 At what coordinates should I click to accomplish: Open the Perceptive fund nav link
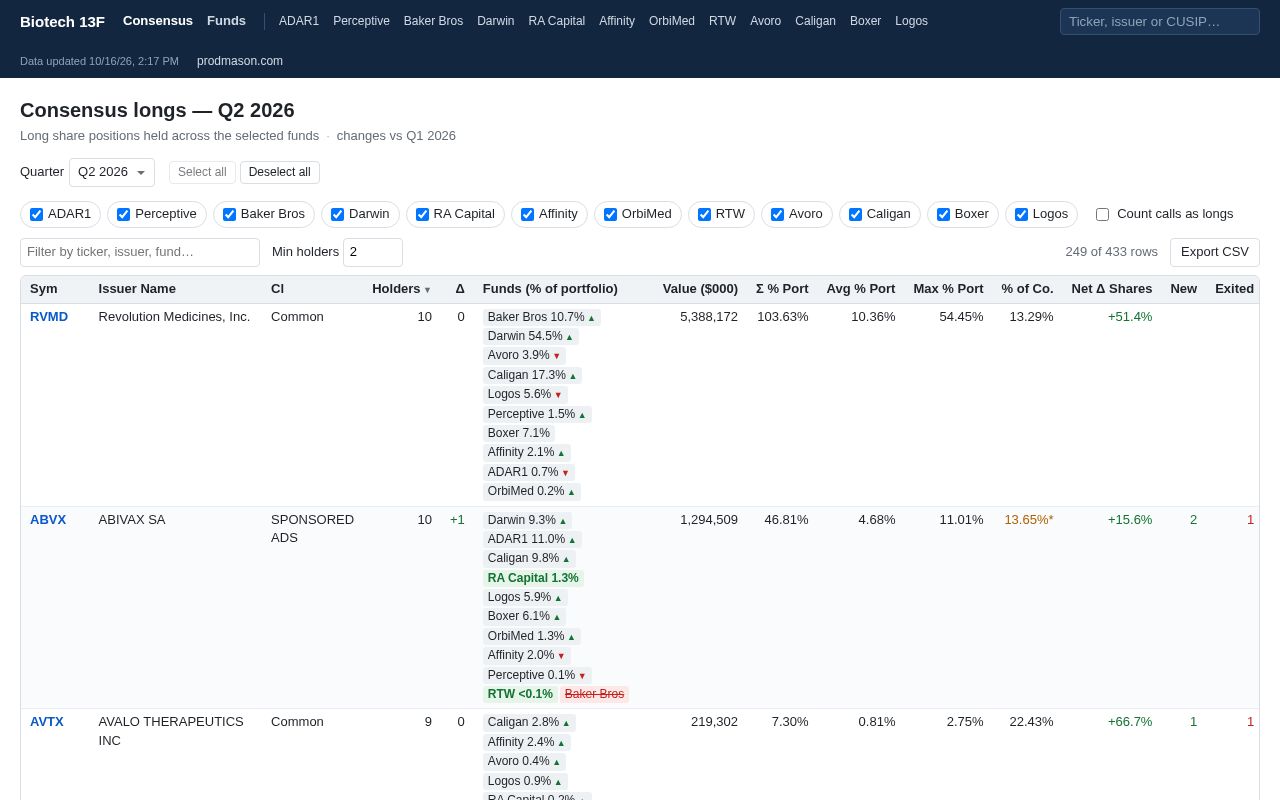point(361,21)
